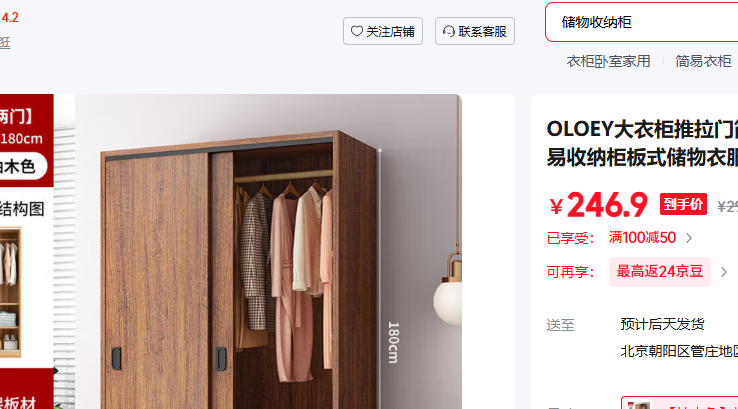The height and width of the screenshot is (409, 738).
Task: Click the red 到手价 price badge
Action: pos(683,204)
